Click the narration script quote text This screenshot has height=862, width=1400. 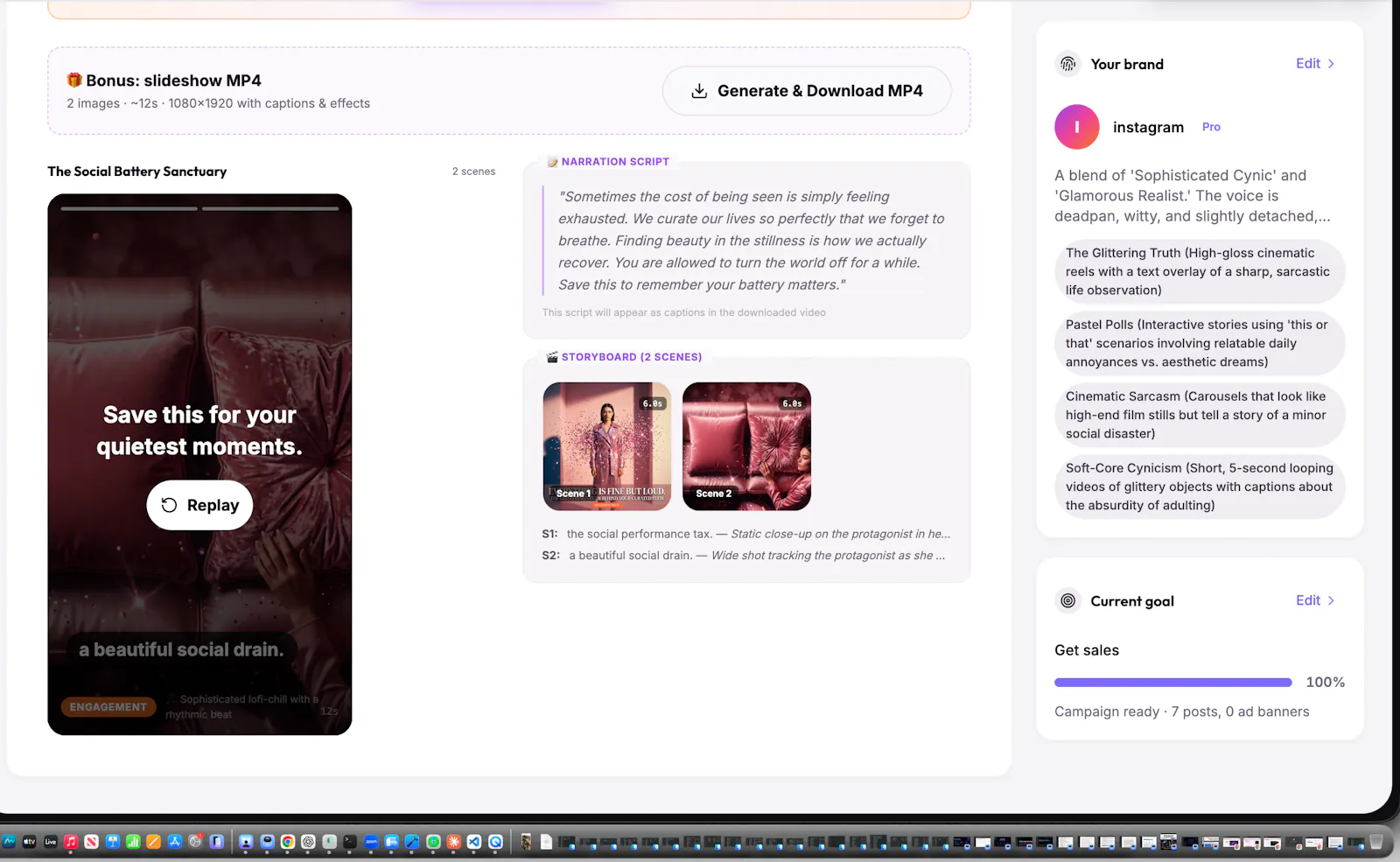pos(751,241)
